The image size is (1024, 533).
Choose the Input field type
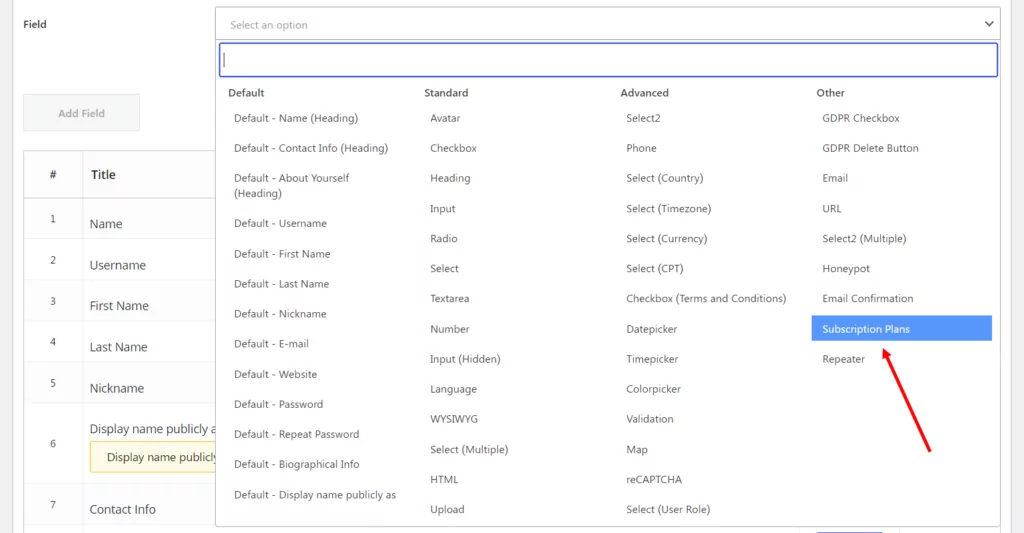coord(443,209)
